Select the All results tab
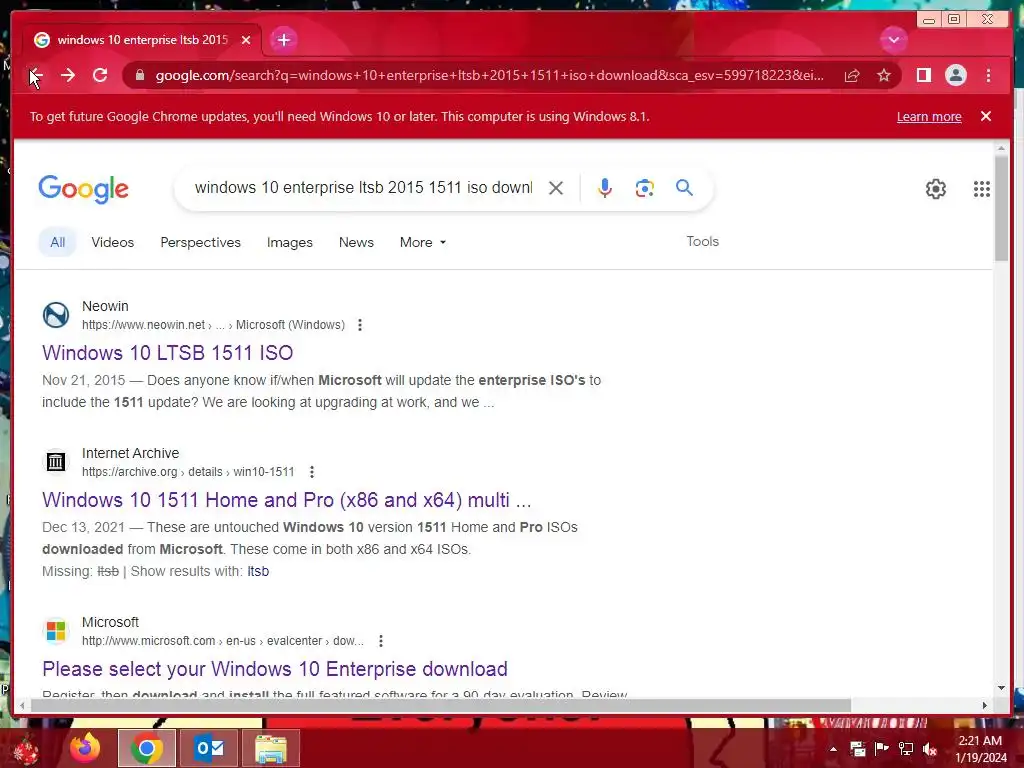Image resolution: width=1024 pixels, height=768 pixels. pos(57,242)
